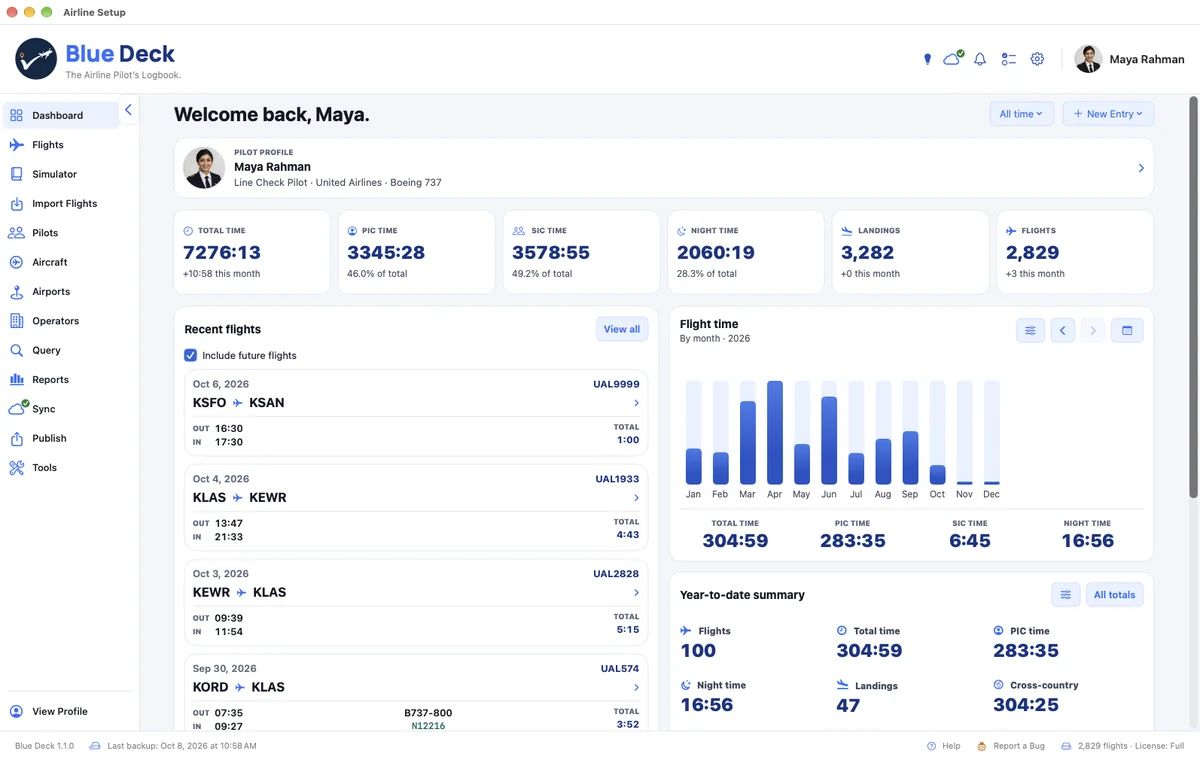Open the checklist tasks icon in header

[1009, 59]
